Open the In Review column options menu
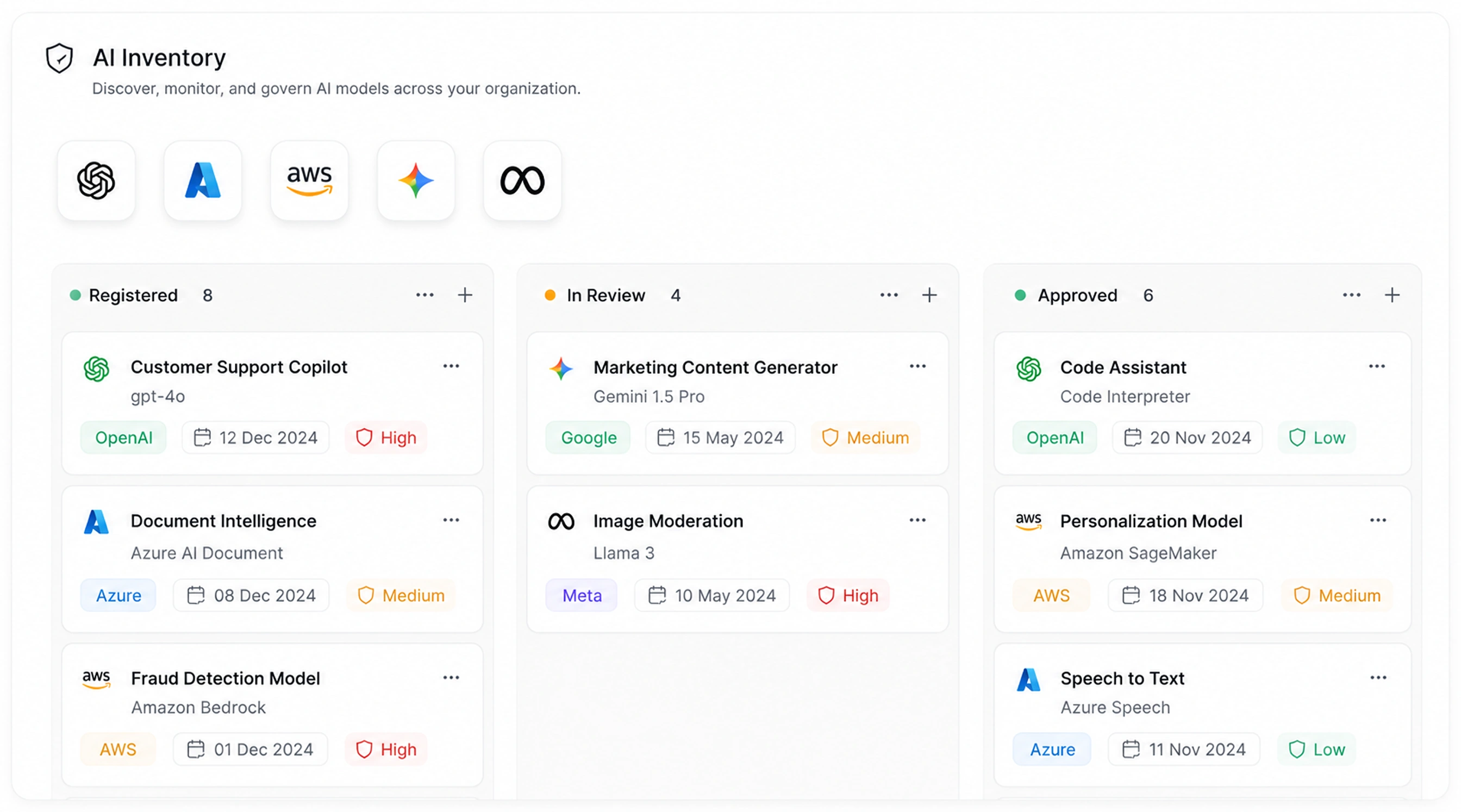 pyautogui.click(x=889, y=295)
